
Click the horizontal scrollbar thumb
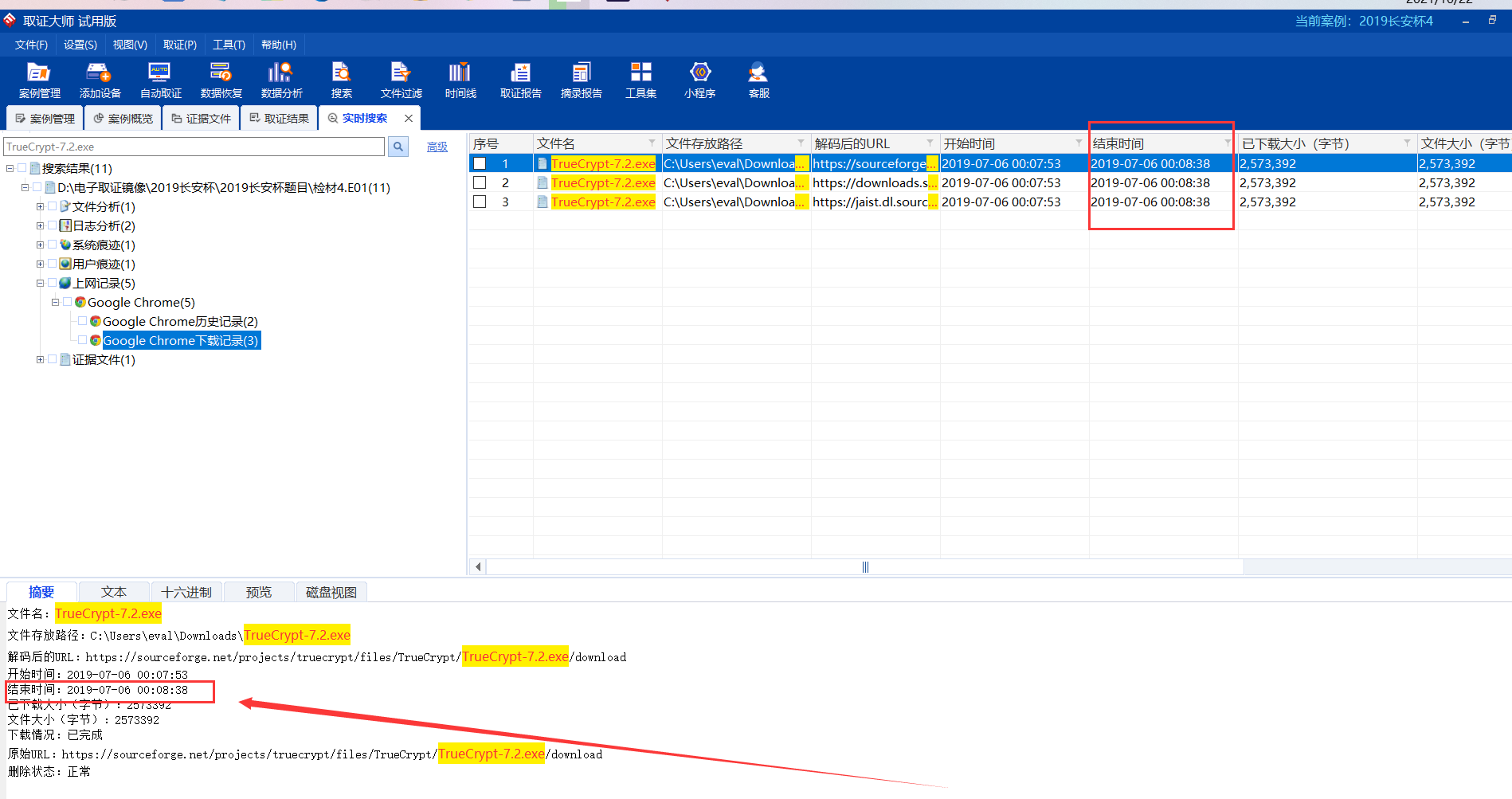(x=865, y=567)
